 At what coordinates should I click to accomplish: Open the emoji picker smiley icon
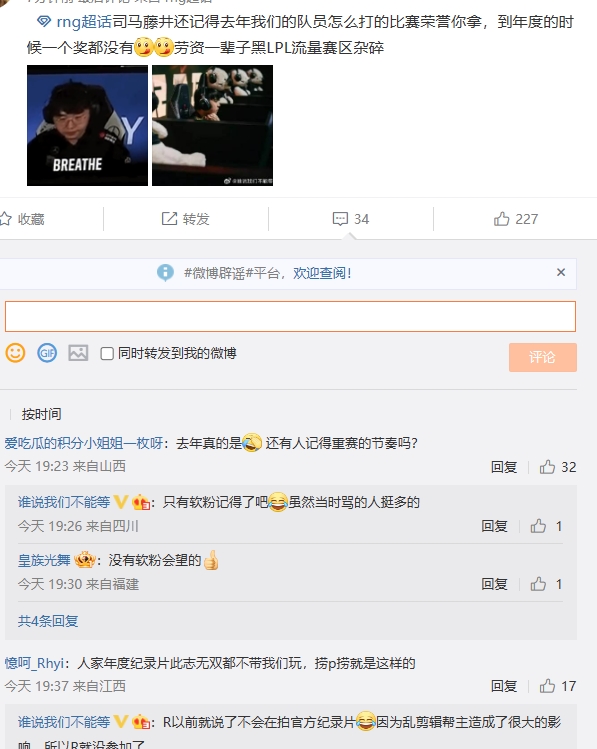[x=15, y=353]
